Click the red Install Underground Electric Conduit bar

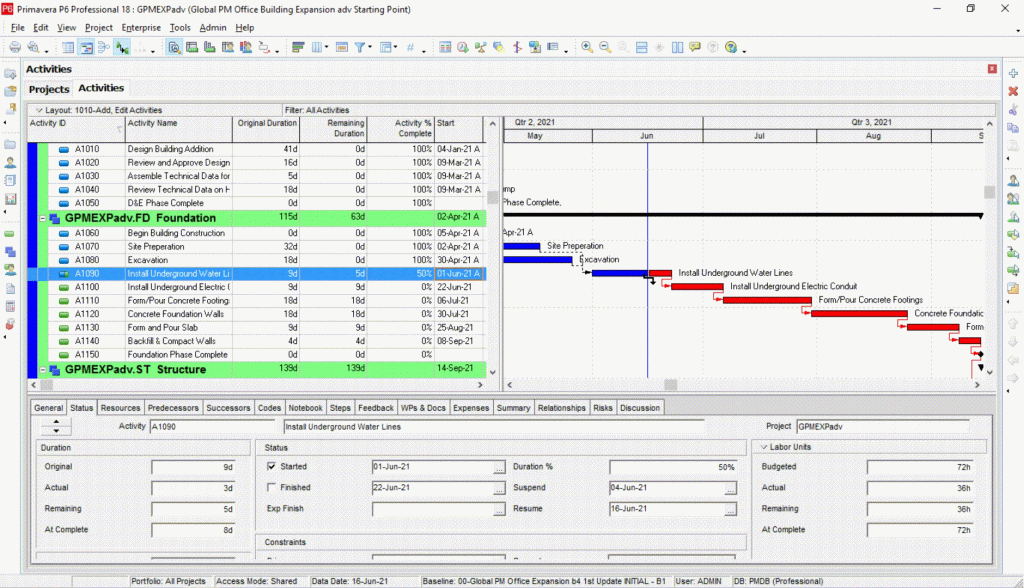click(697, 287)
